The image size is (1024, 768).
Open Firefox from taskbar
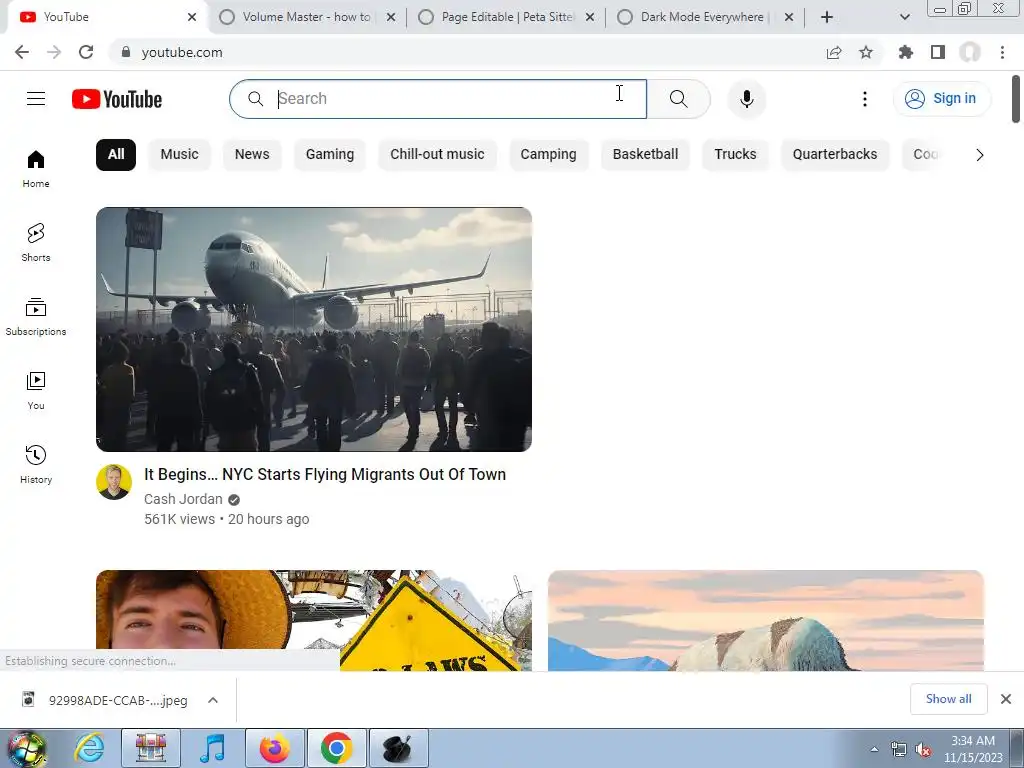point(275,748)
